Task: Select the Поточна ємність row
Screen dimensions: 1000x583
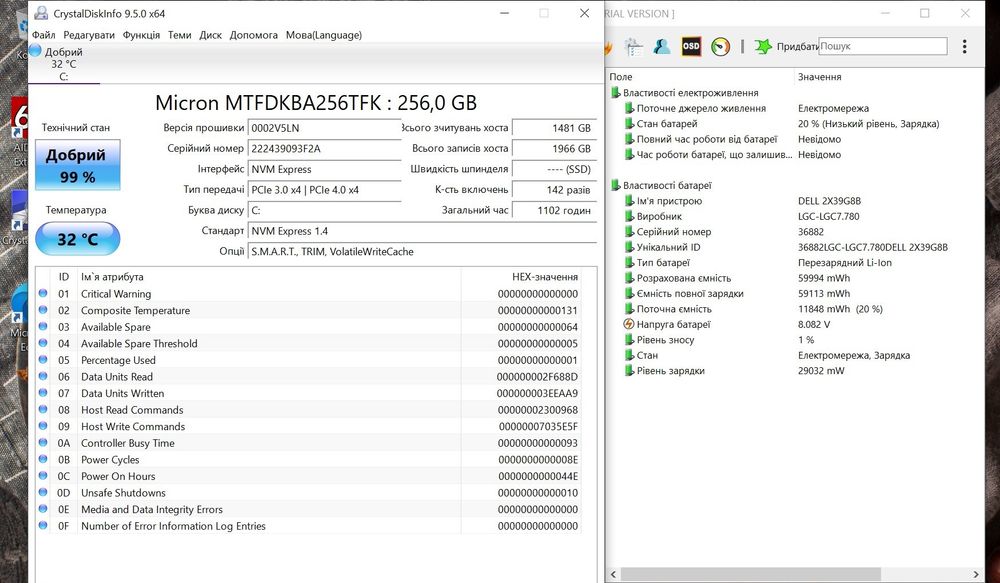Action: pos(795,309)
